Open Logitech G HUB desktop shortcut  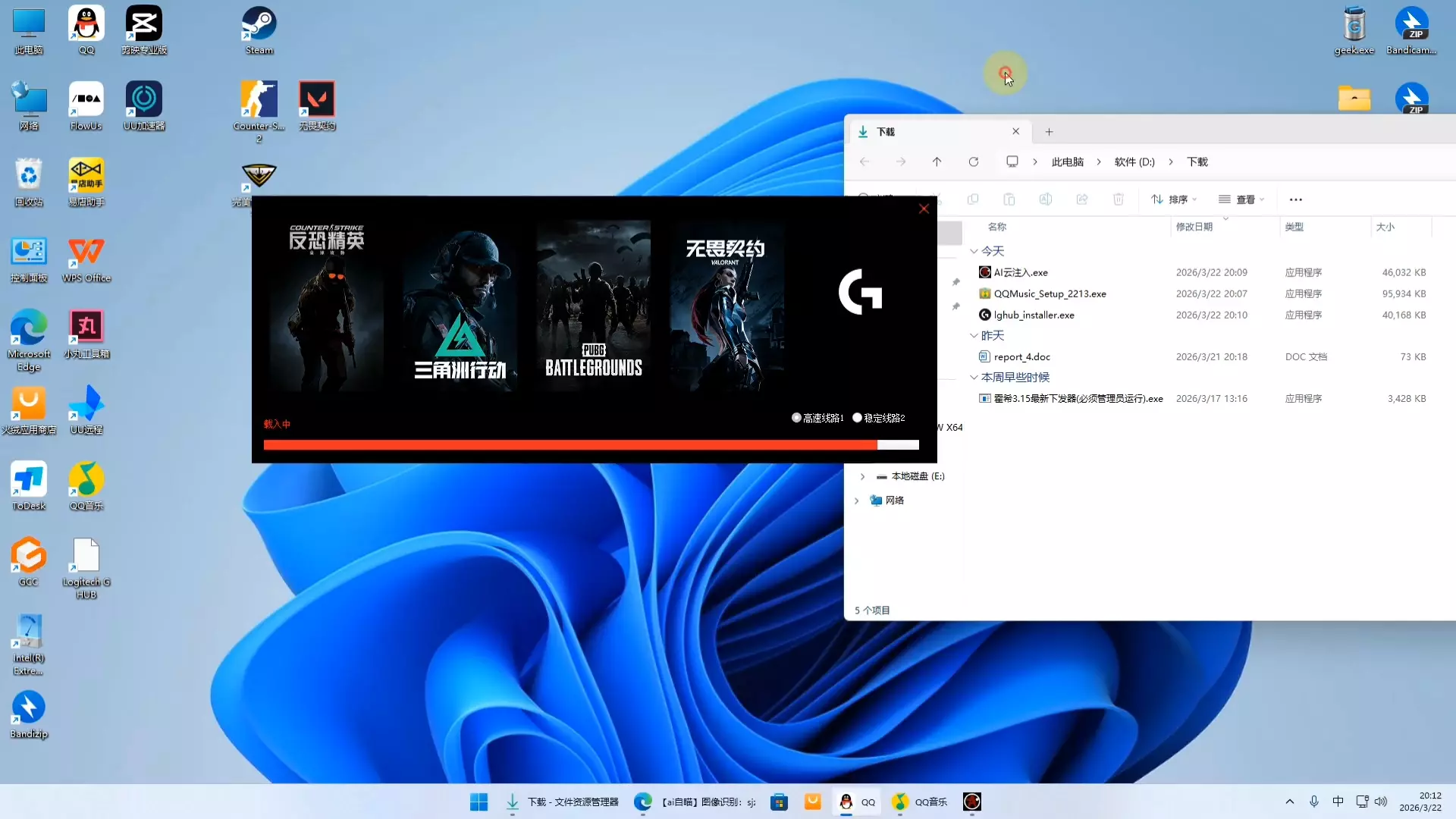86,569
